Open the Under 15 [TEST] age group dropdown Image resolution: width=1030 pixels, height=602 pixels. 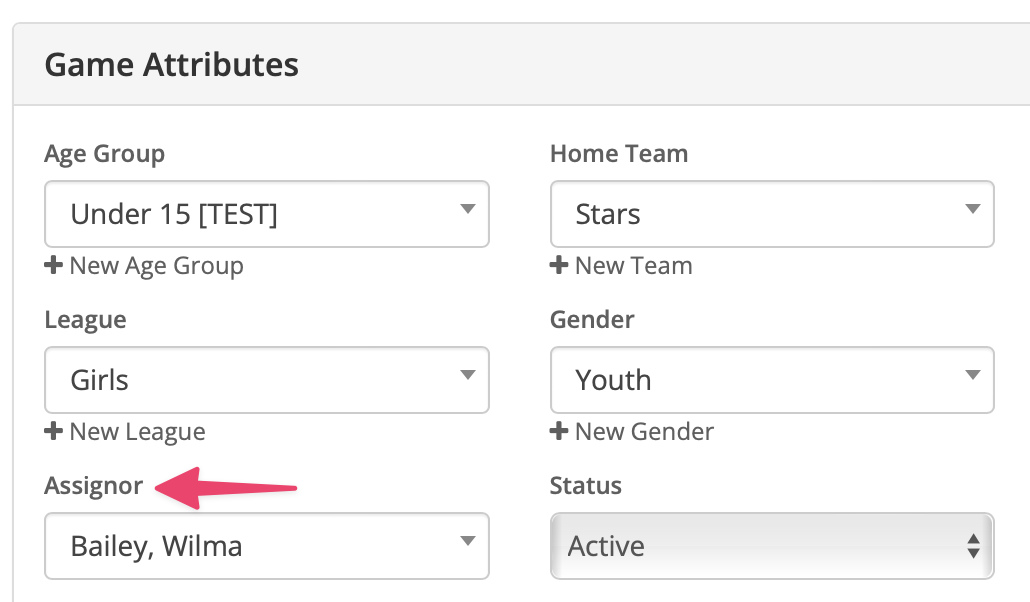point(267,214)
